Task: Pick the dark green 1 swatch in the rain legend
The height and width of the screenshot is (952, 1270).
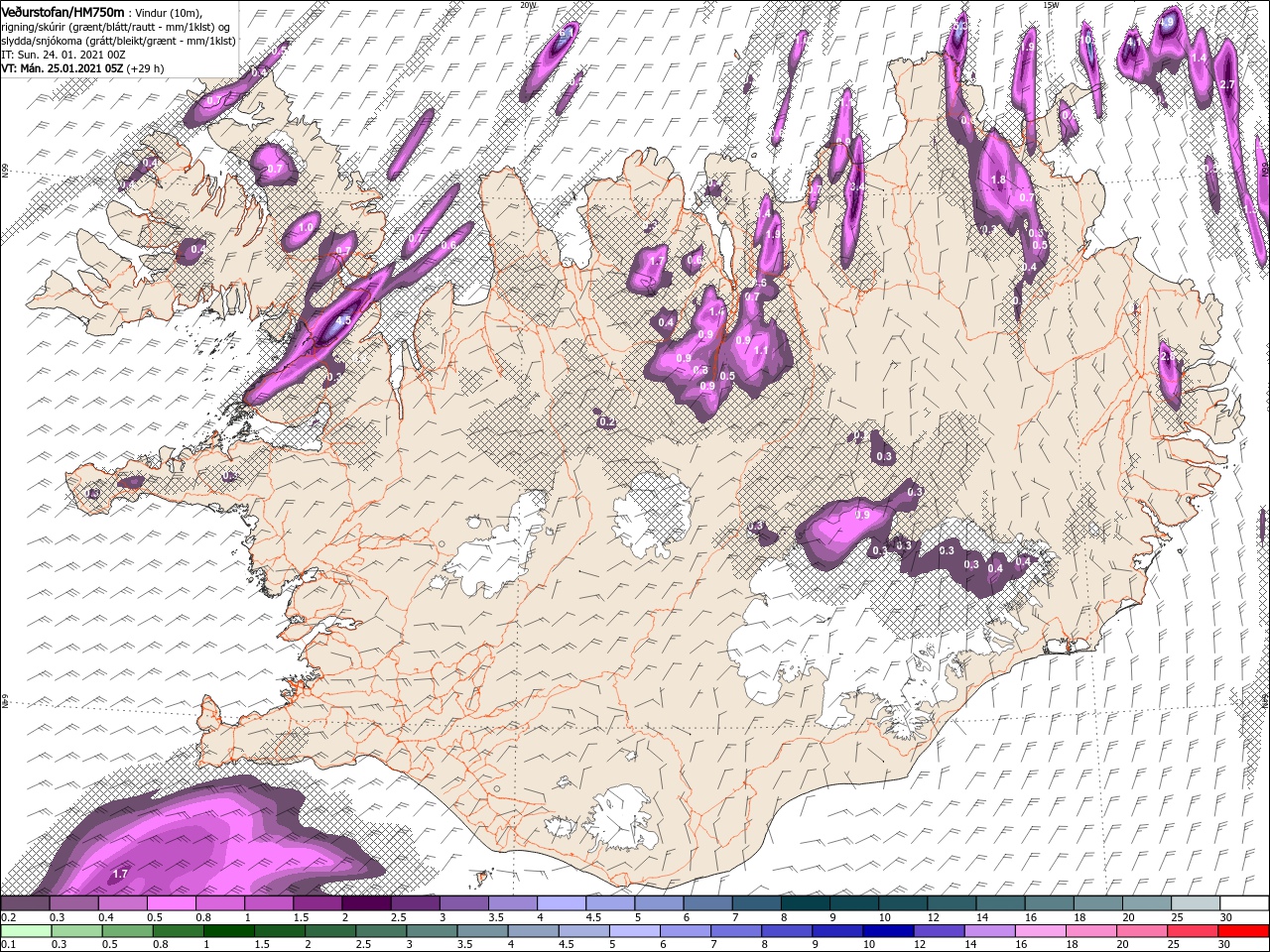Action: [229, 931]
